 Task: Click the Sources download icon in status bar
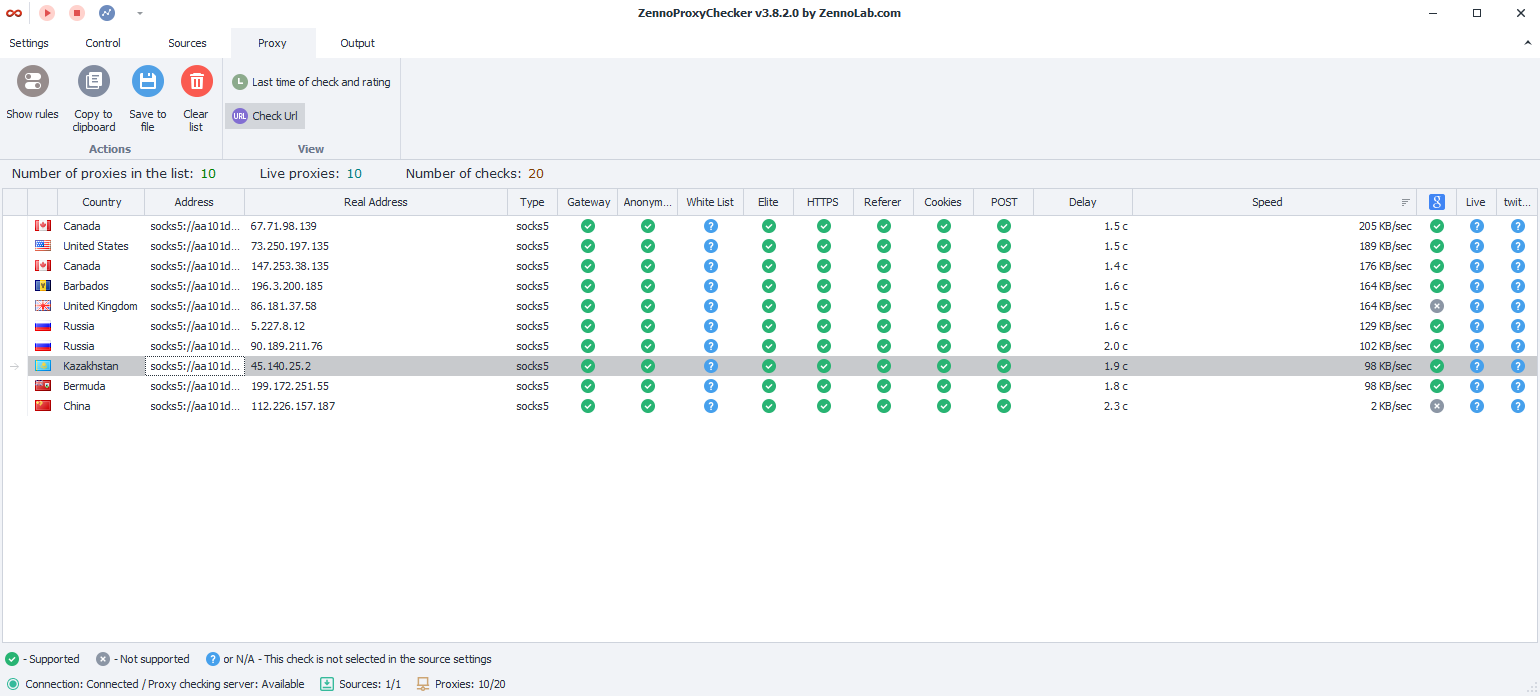(327, 684)
